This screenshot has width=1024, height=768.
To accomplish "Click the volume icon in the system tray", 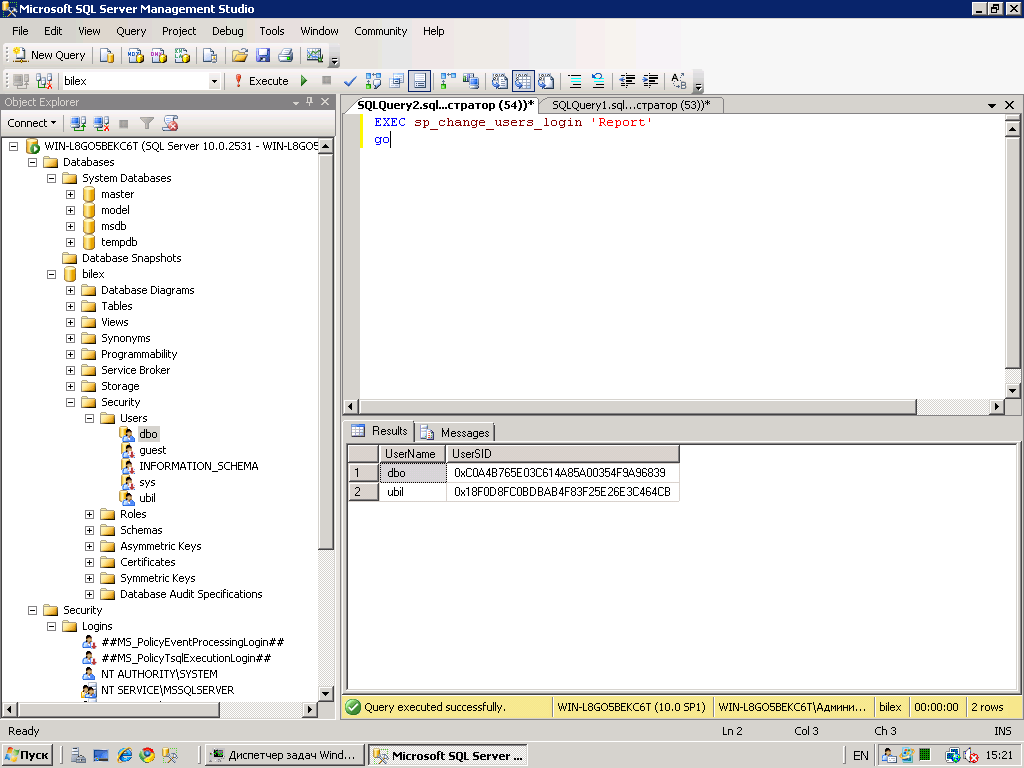I will 971,756.
